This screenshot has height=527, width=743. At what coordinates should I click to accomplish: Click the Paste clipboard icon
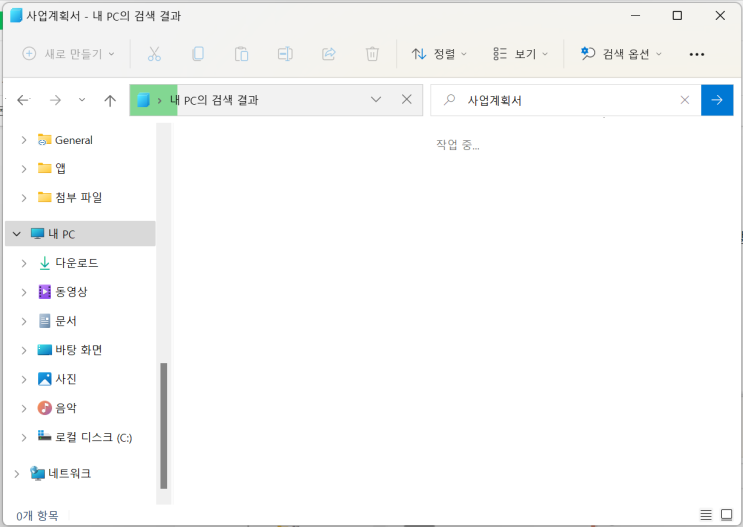241,54
